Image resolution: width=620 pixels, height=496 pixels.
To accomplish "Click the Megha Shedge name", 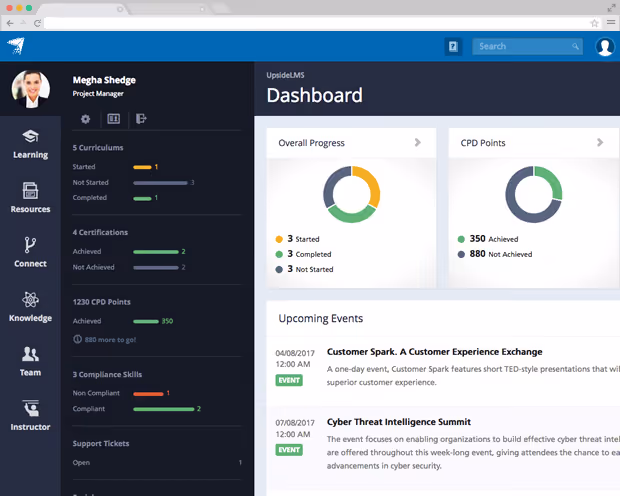I will point(104,80).
